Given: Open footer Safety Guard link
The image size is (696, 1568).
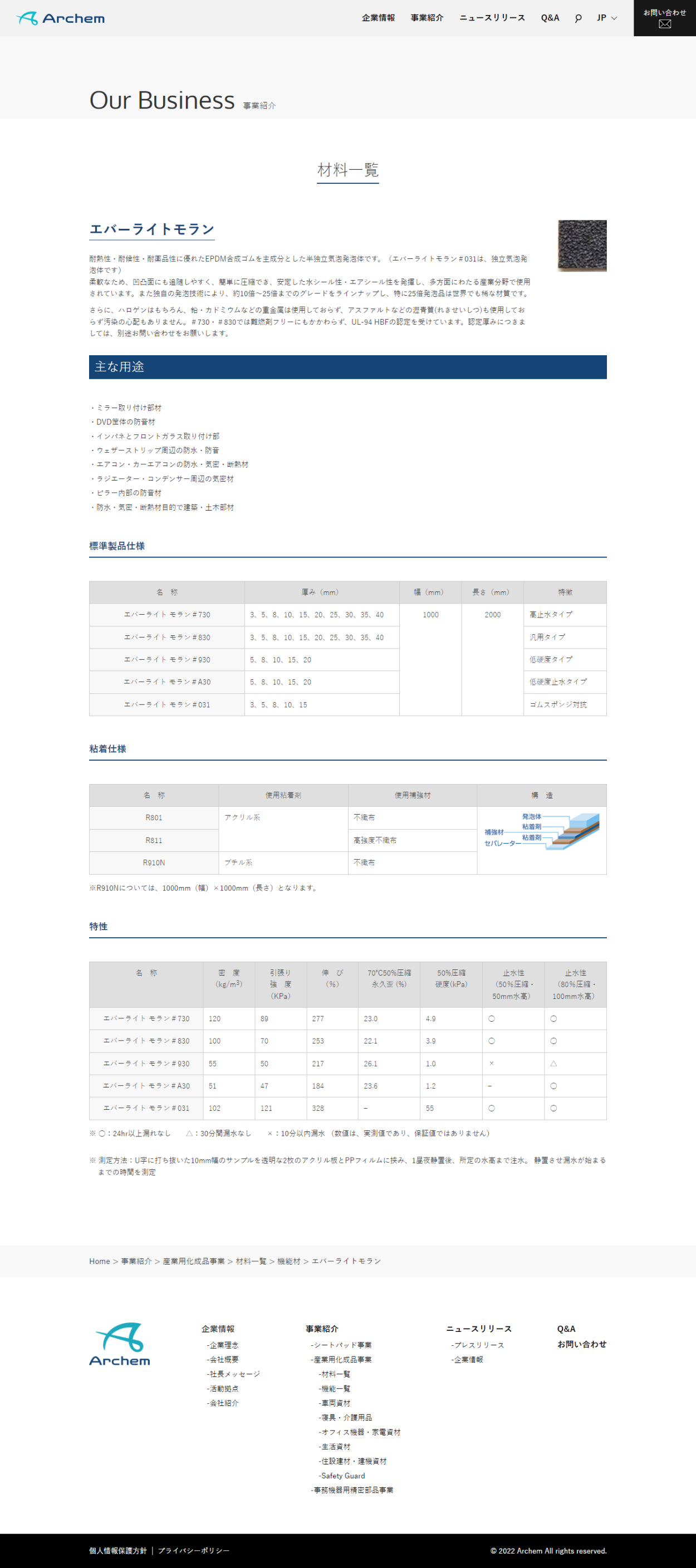Looking at the screenshot, I should [342, 1477].
